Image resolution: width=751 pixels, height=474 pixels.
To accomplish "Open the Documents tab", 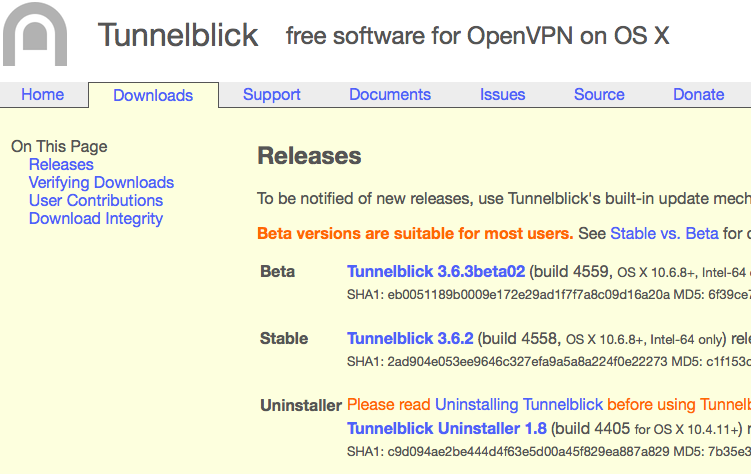I will point(390,95).
